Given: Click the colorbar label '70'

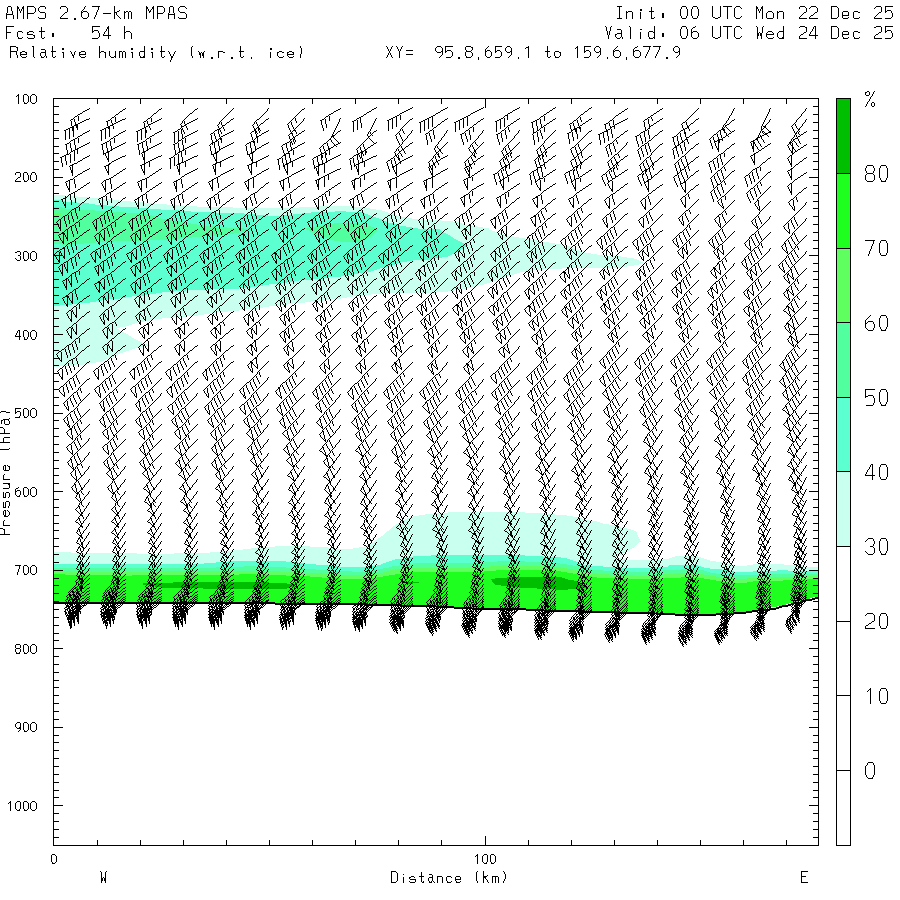Looking at the screenshot, I should point(876,249).
